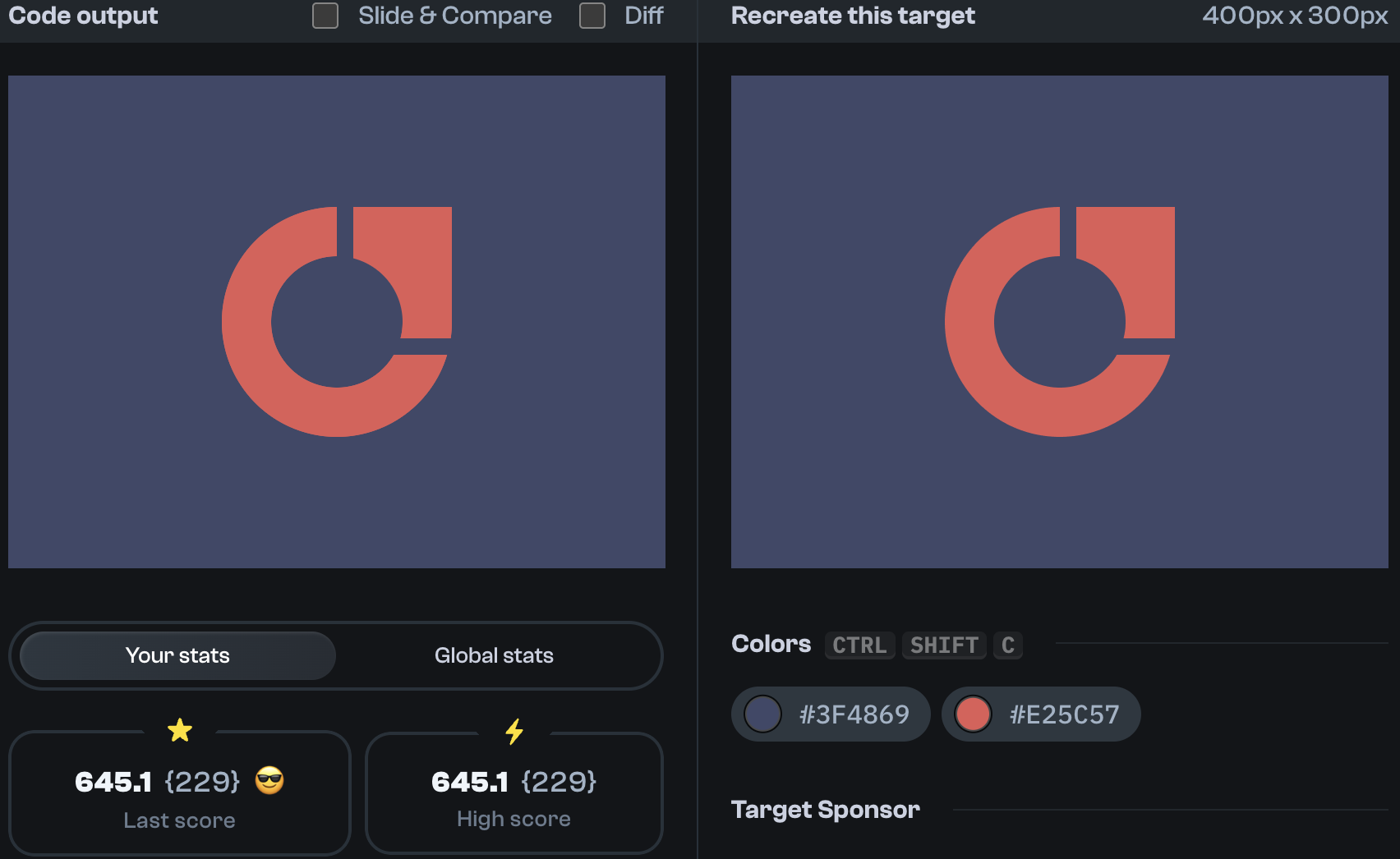The height and width of the screenshot is (859, 1400).
Task: Click the C key badge next to Colors
Action: coord(1008,645)
